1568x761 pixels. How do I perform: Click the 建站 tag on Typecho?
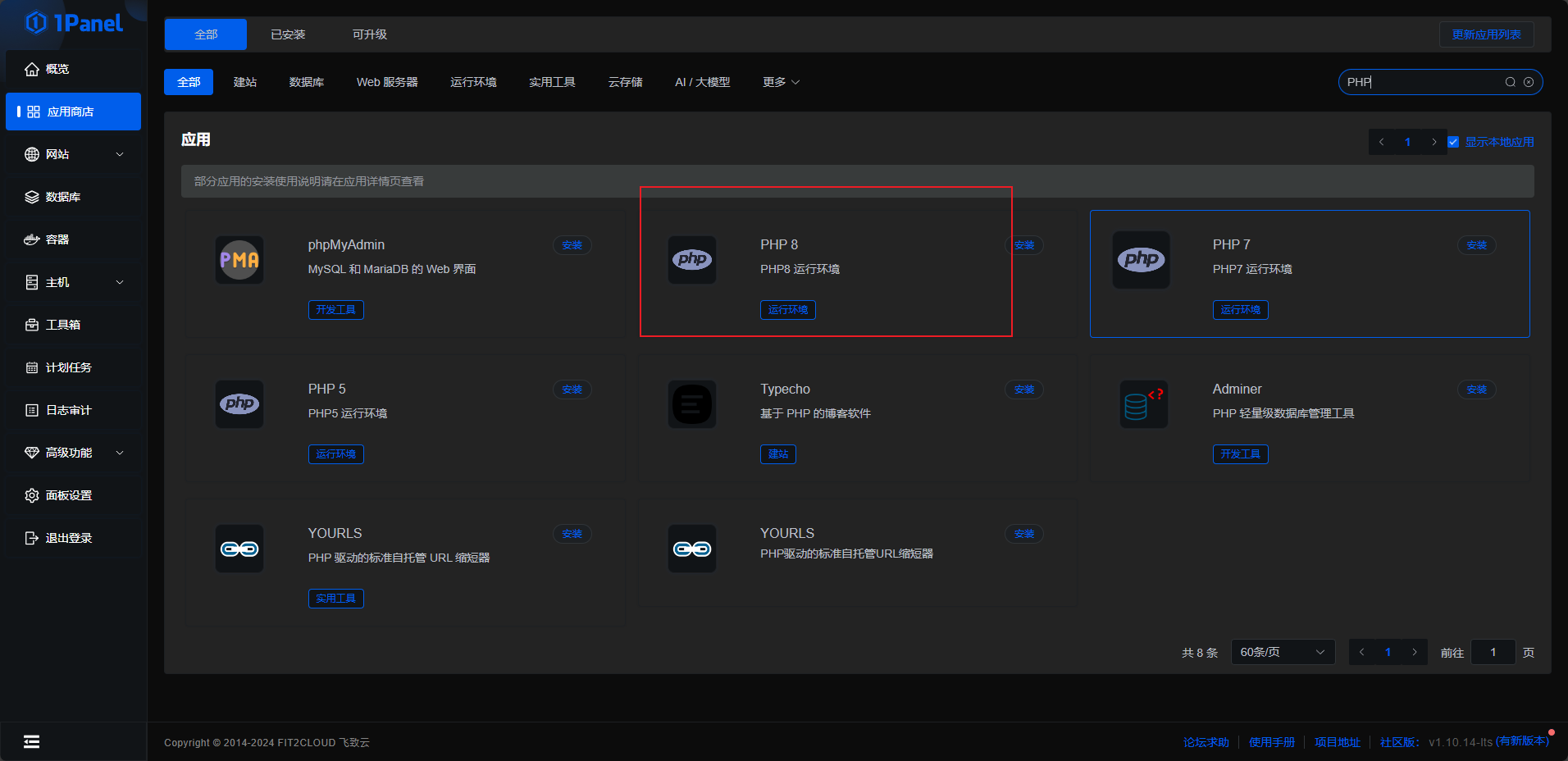tap(778, 454)
